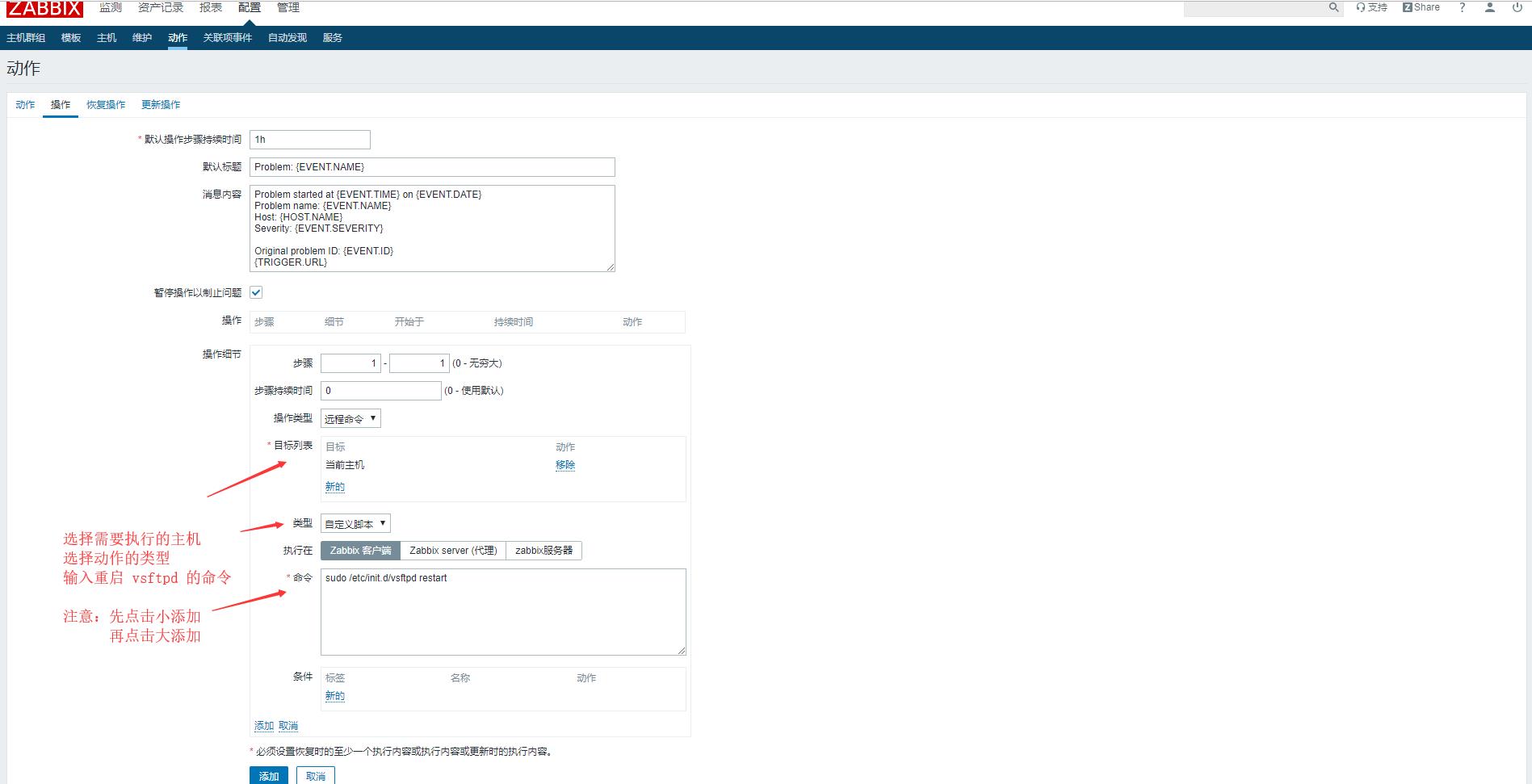Go to 主机 submenu
1532x784 pixels.
point(107,38)
